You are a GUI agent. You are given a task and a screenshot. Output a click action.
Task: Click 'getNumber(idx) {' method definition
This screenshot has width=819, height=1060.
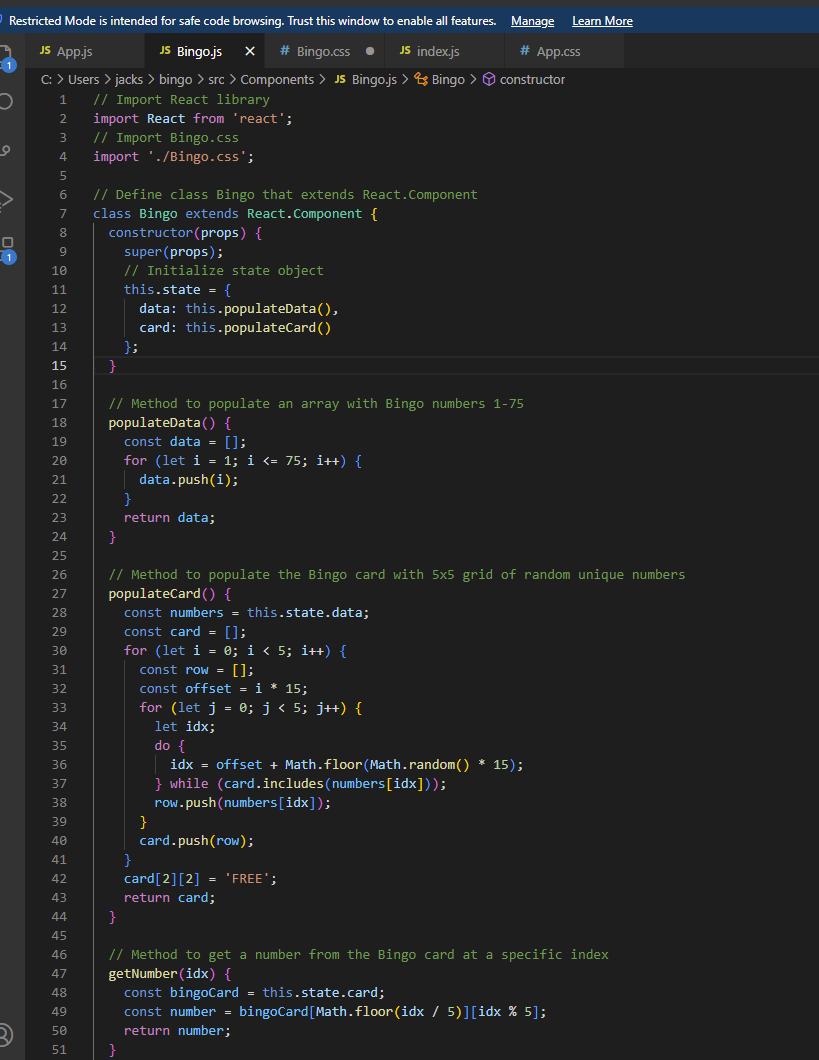170,973
